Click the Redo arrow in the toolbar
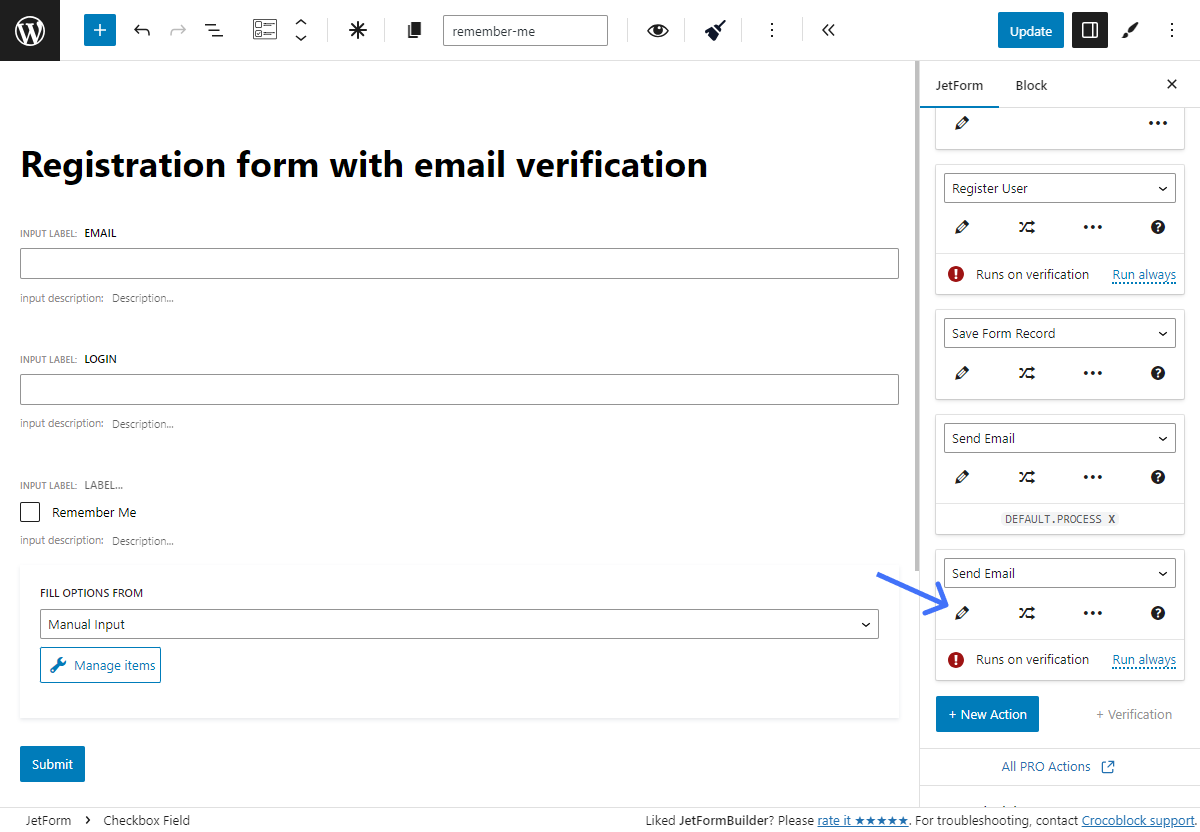Image resolution: width=1200 pixels, height=832 pixels. [x=177, y=30]
